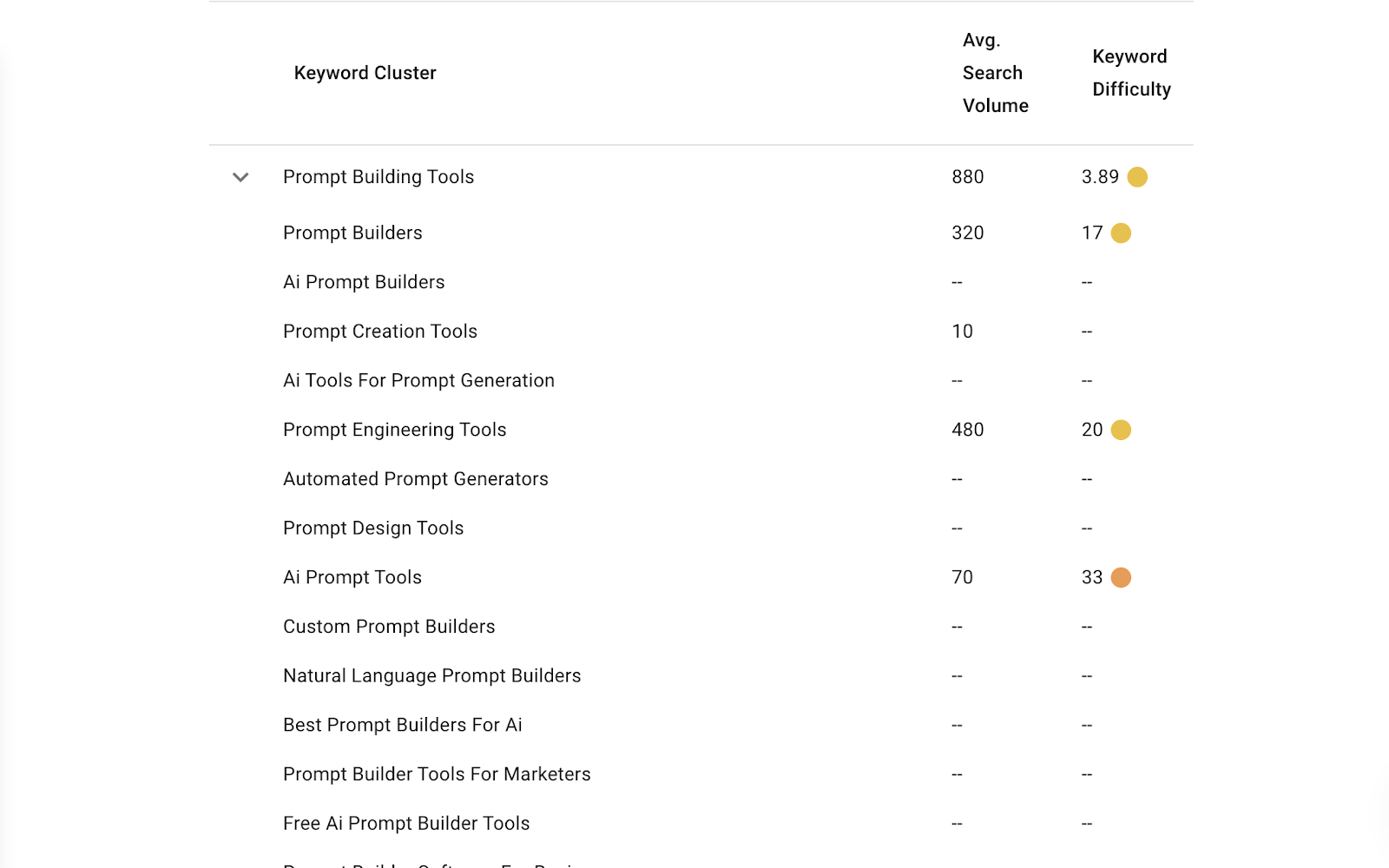1389x868 pixels.
Task: Select the Ai Prompt Builders keyword
Action: coord(364,282)
